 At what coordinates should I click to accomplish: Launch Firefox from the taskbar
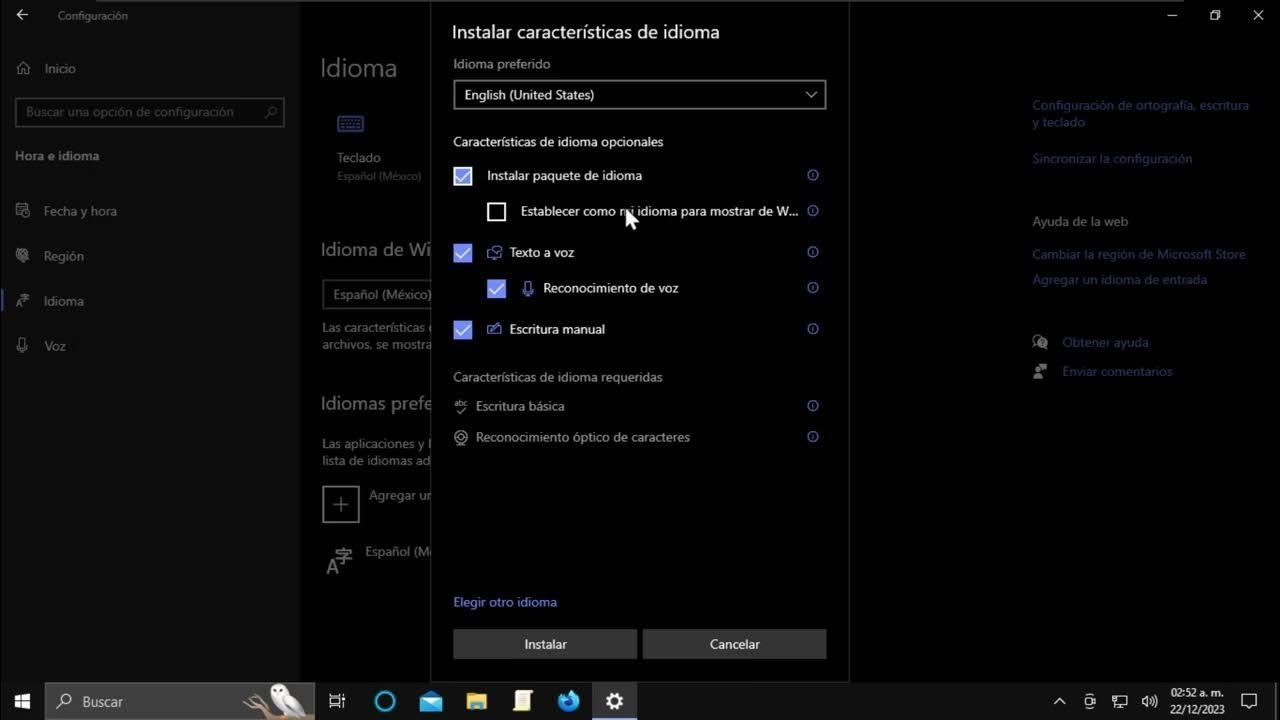(x=568, y=701)
